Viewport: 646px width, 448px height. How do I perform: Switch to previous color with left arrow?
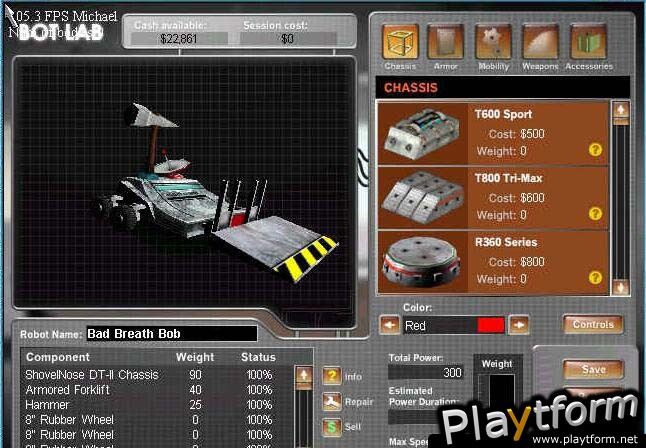pyautogui.click(x=390, y=325)
